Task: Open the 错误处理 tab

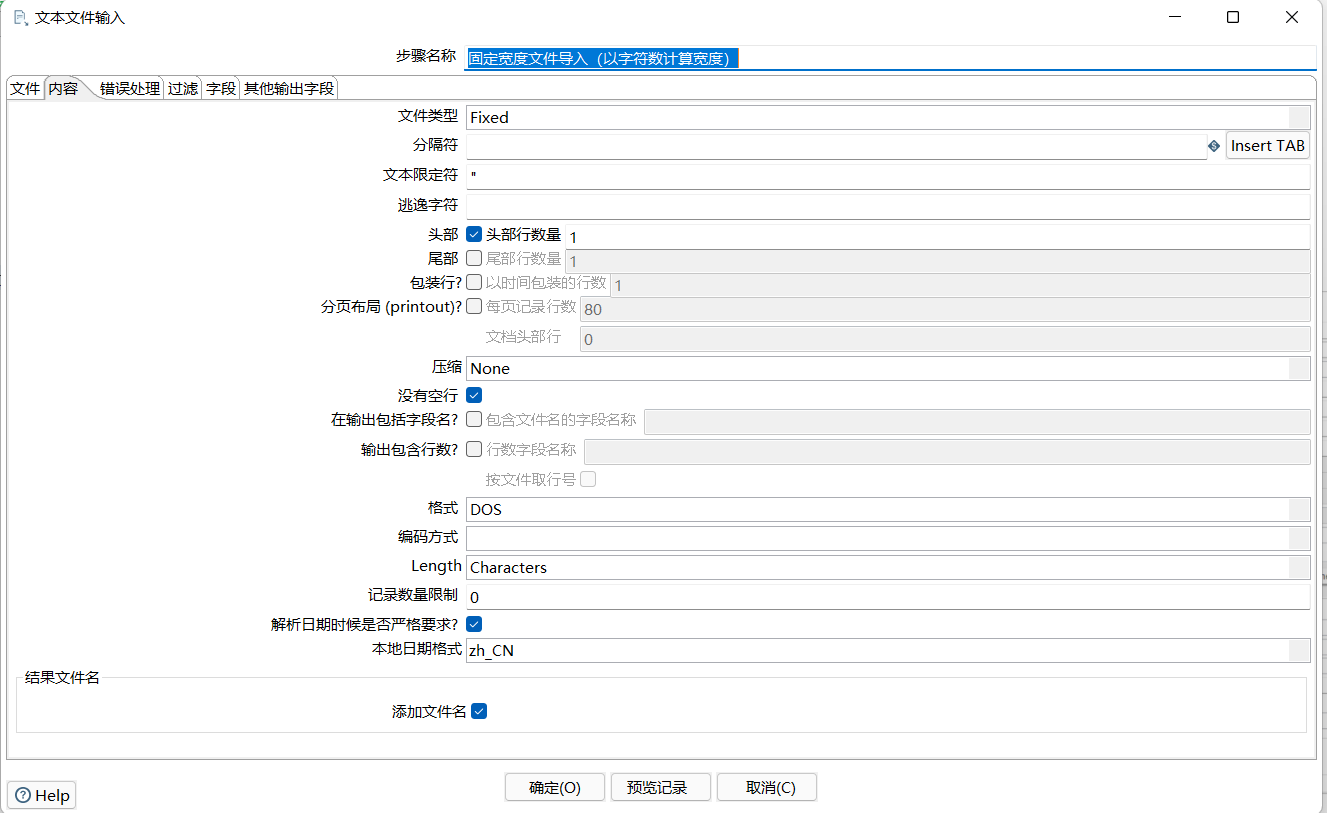Action: coord(130,89)
